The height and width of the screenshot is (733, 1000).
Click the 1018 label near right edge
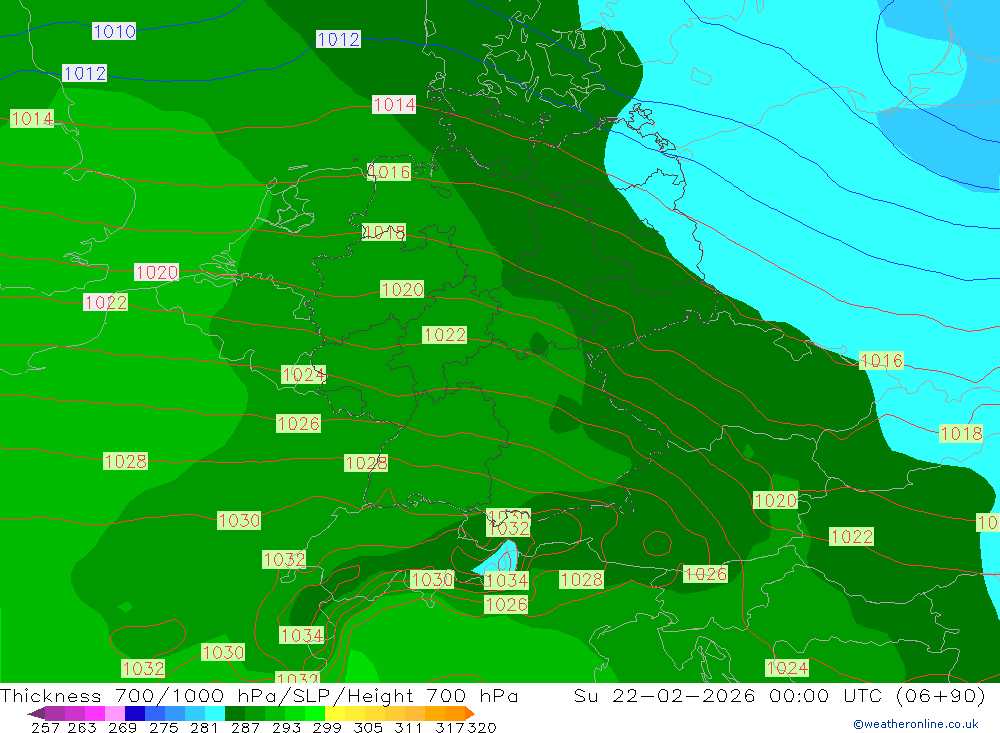click(x=961, y=434)
